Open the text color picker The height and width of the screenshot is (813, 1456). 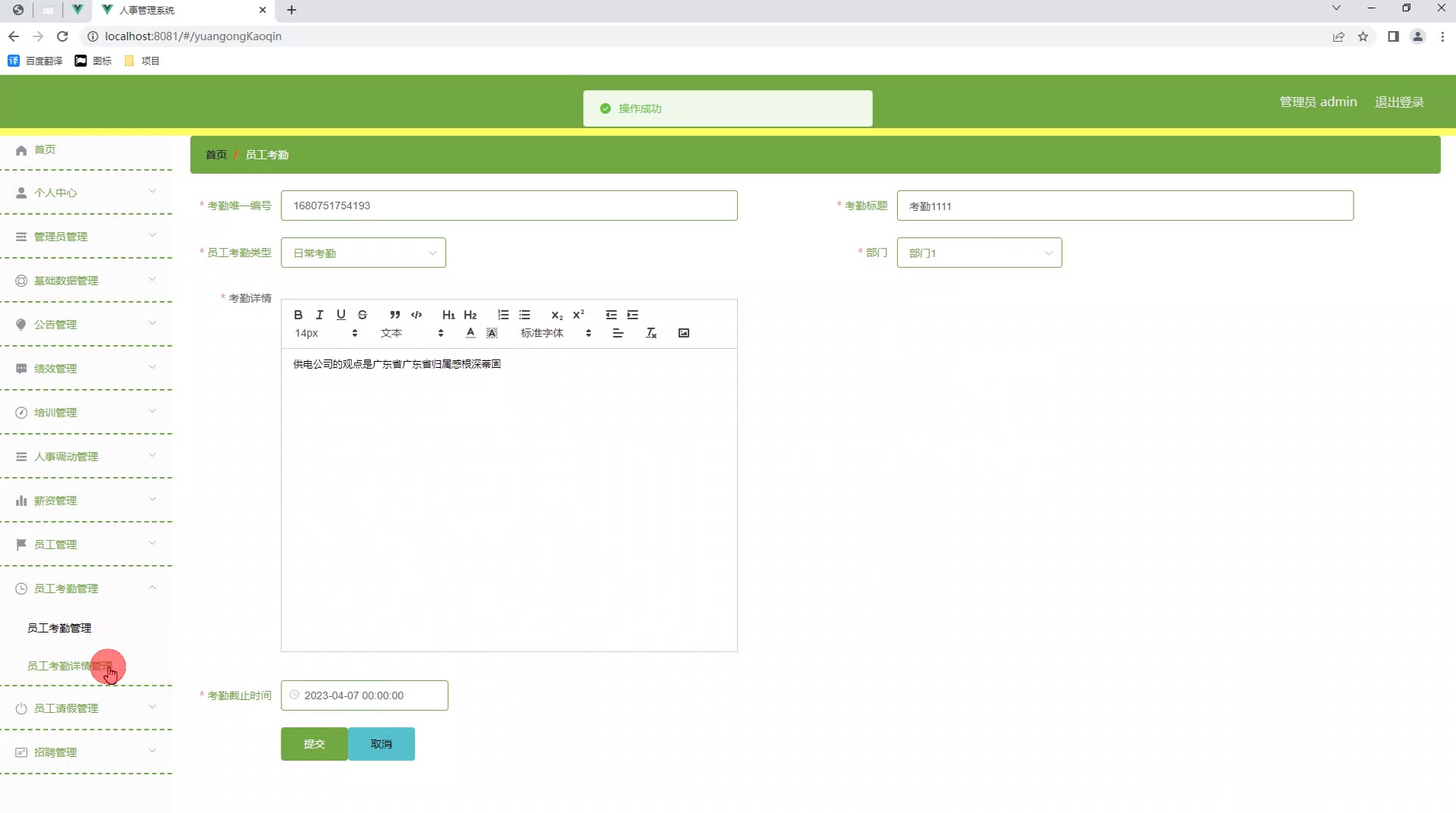pyautogui.click(x=470, y=333)
